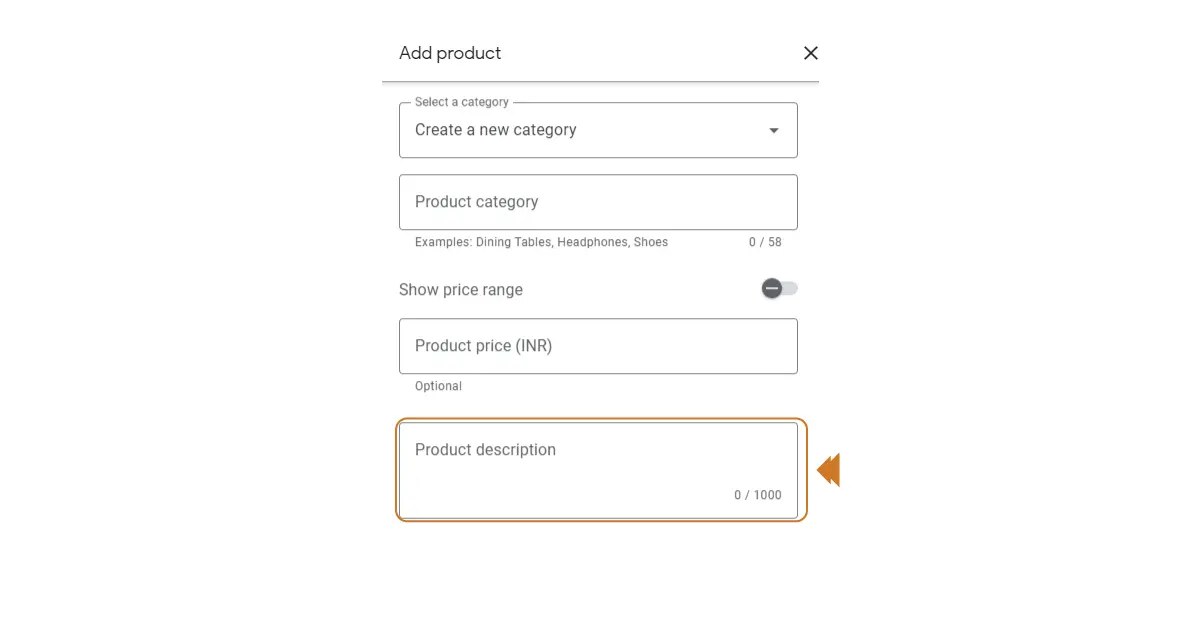Click the "Examples: Dining Tables, Headphones, Shoes" hint
The height and width of the screenshot is (628, 1200).
point(541,242)
